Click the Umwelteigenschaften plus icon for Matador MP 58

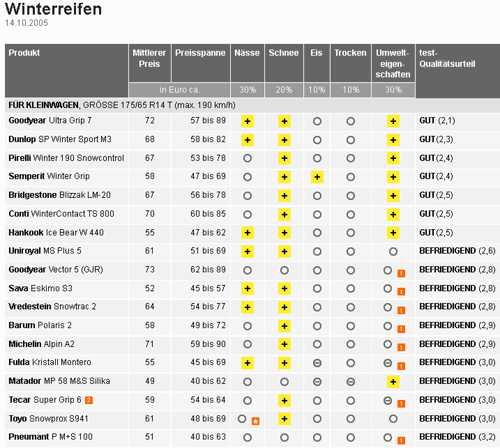coord(393,382)
